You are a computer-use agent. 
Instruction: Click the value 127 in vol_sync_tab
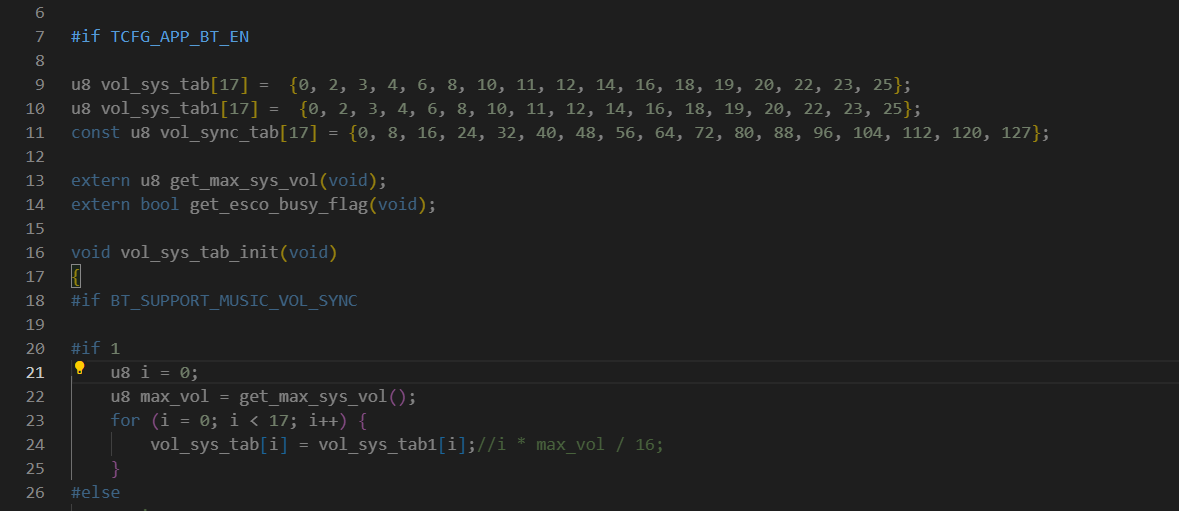coord(1017,132)
